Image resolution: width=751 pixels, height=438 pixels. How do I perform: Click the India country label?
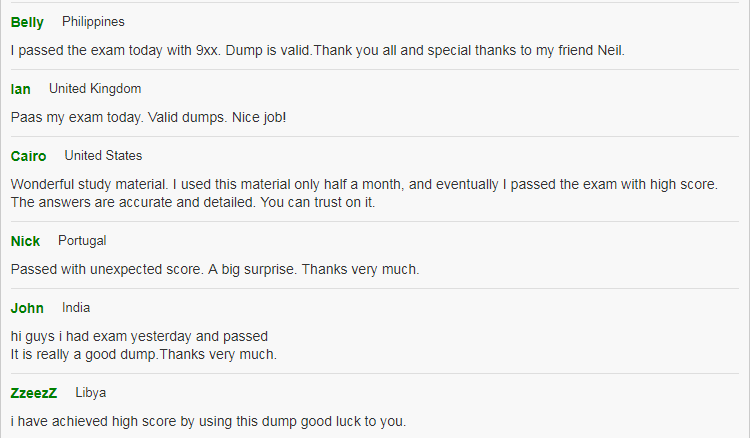pyautogui.click(x=76, y=308)
